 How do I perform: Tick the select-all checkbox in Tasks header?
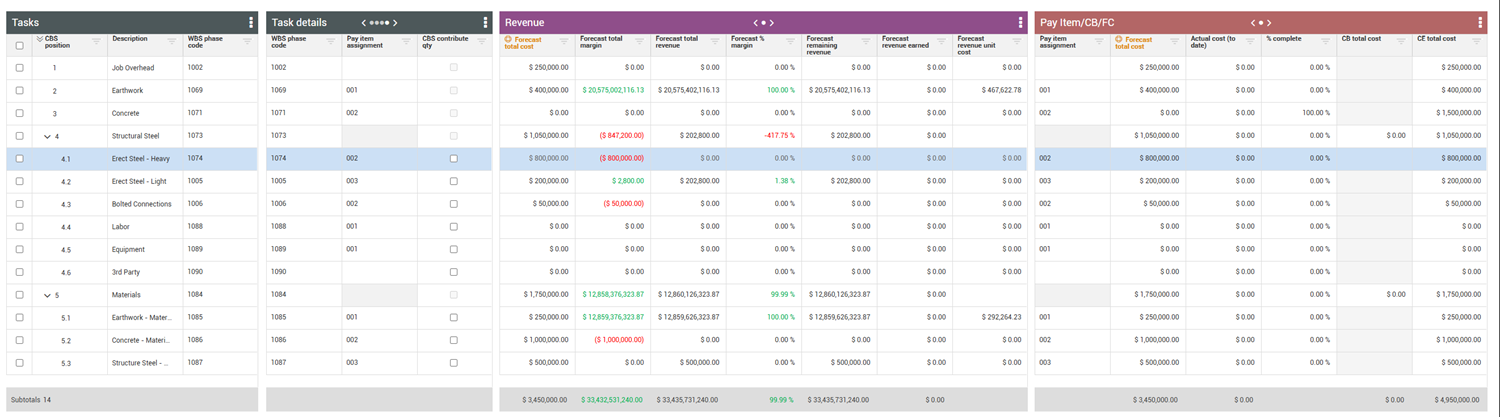coord(19,45)
